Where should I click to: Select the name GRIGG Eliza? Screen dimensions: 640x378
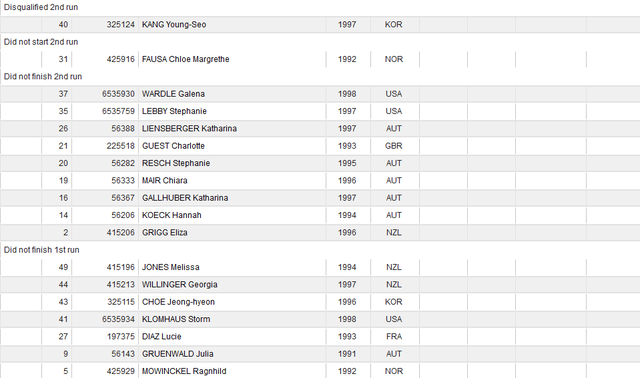[164, 233]
